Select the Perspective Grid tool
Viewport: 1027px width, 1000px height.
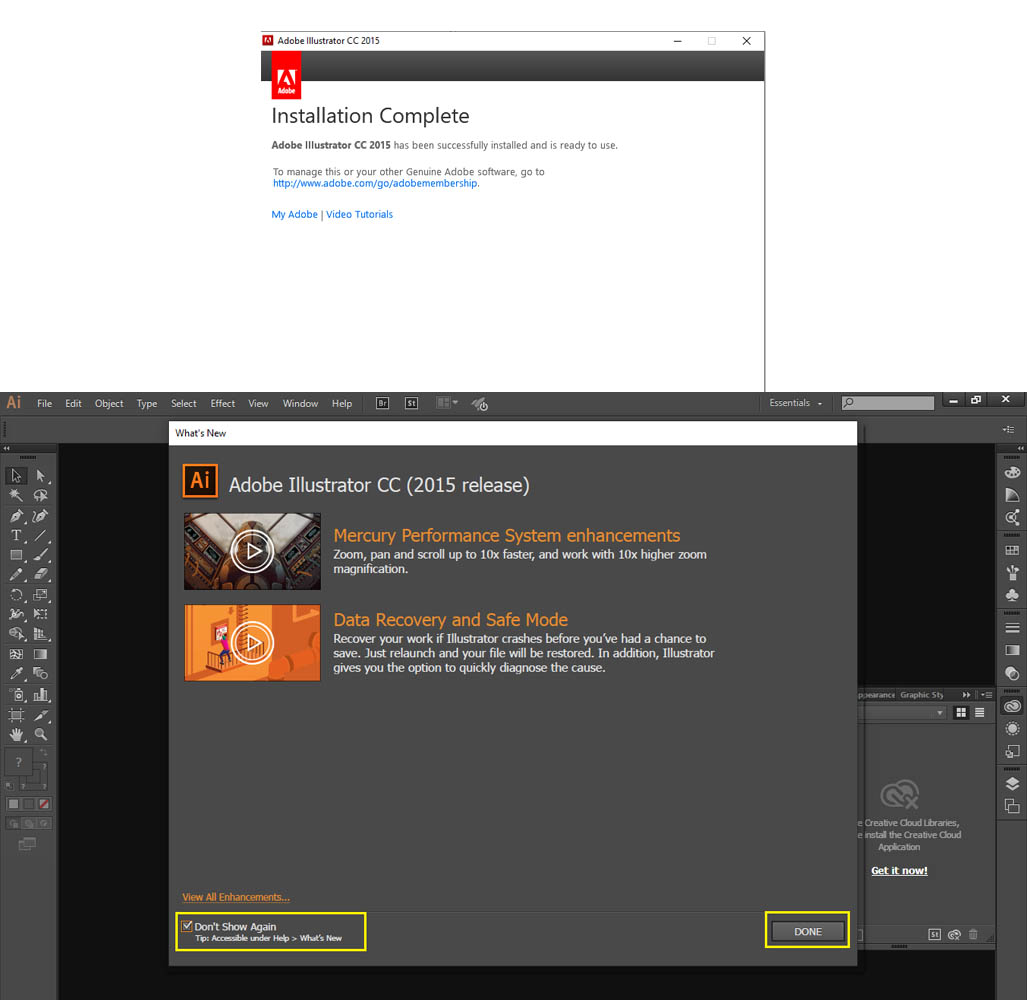click(x=41, y=634)
